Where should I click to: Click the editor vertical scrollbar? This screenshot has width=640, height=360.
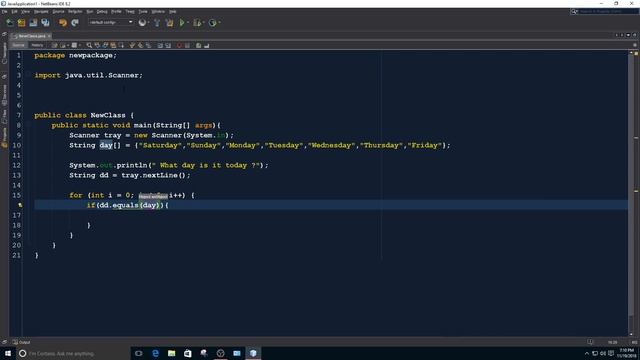pyautogui.click(x=631, y=192)
